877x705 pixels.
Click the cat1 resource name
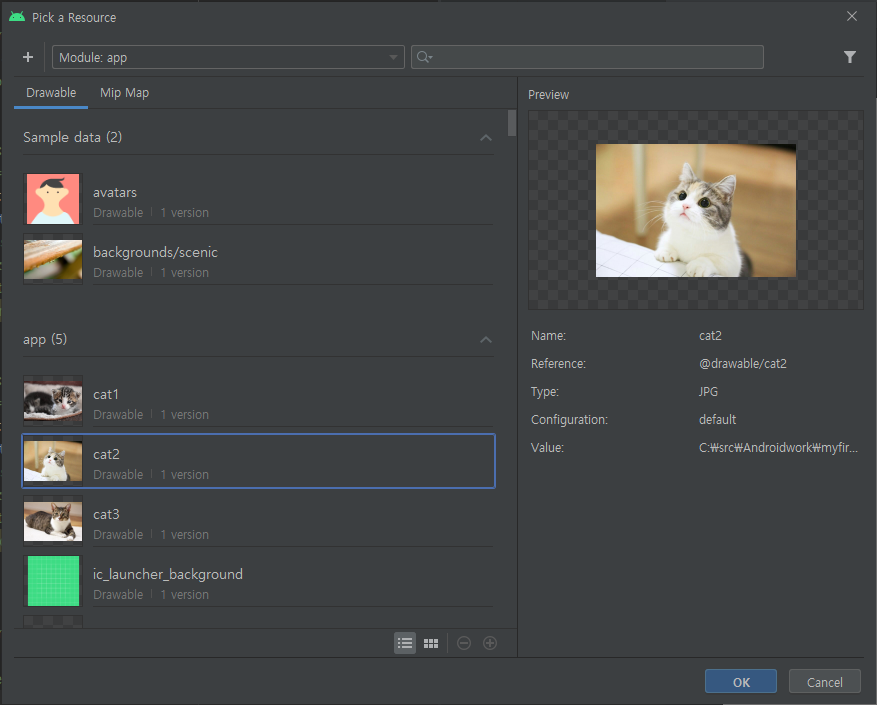tap(106, 394)
